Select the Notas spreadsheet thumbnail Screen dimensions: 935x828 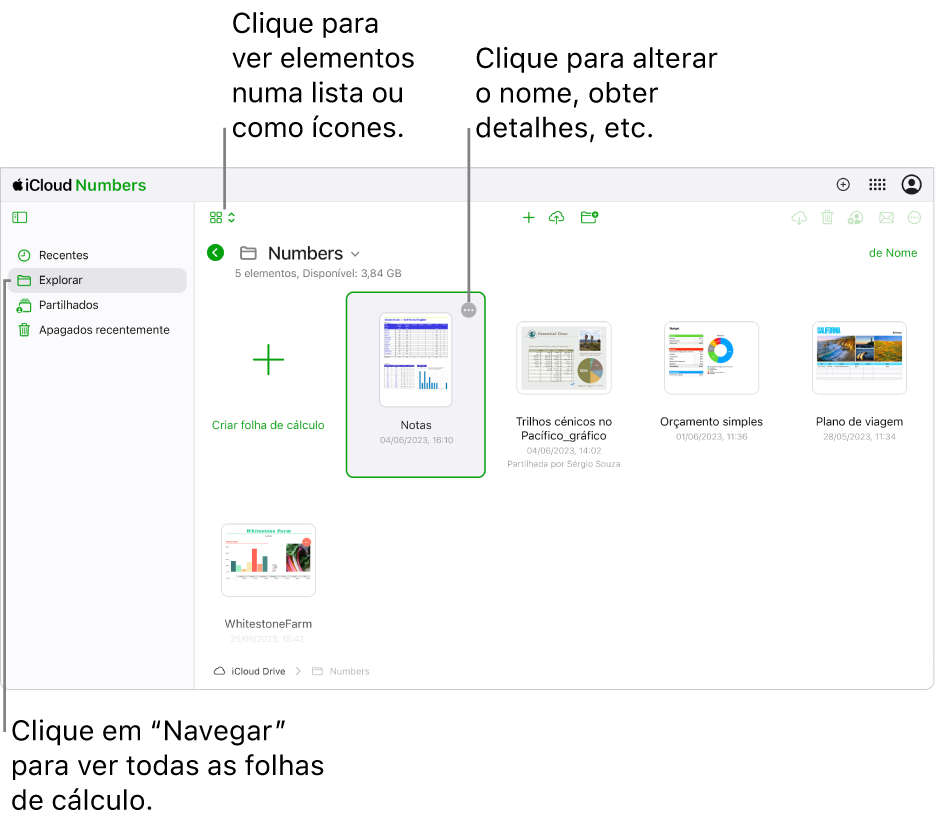point(416,359)
